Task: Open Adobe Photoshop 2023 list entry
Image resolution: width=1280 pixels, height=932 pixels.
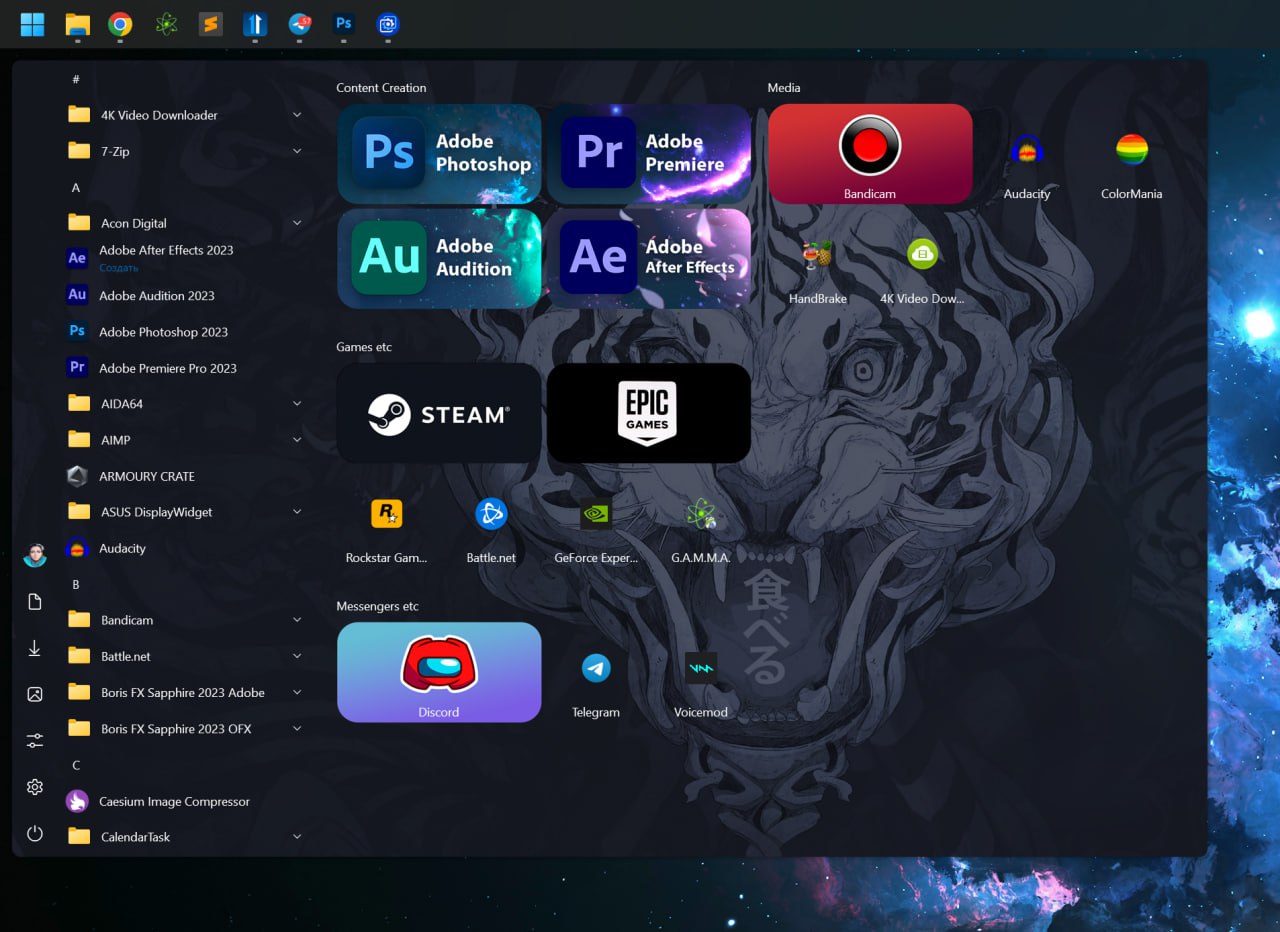Action: 185,331
